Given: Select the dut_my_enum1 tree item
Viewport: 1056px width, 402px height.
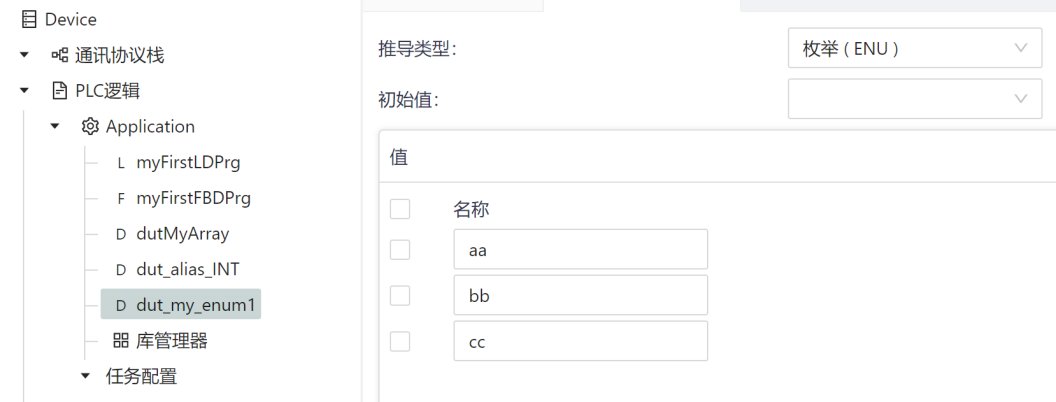Looking at the screenshot, I should 180,305.
